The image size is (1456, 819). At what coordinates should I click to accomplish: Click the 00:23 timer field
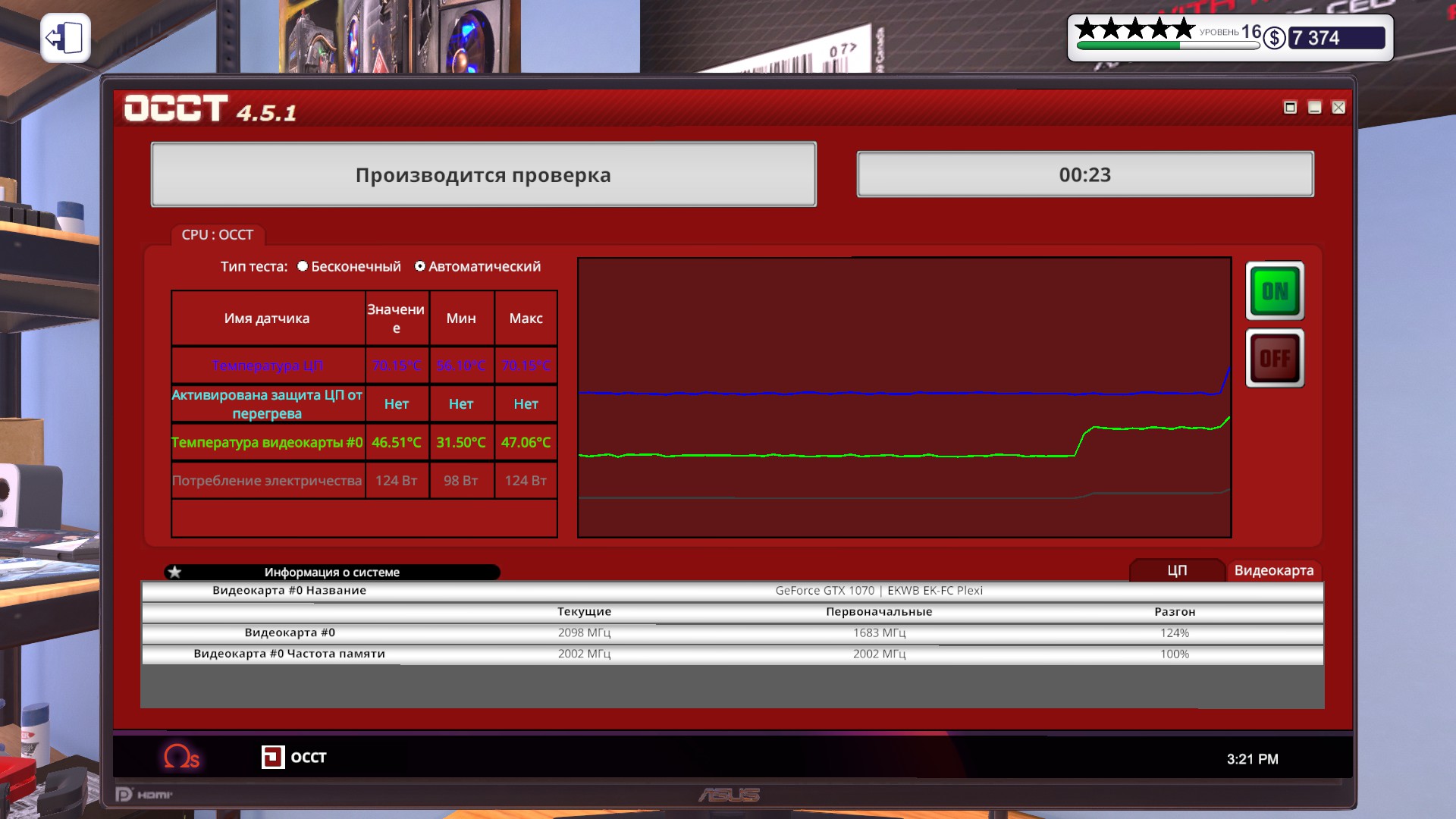(x=1084, y=174)
